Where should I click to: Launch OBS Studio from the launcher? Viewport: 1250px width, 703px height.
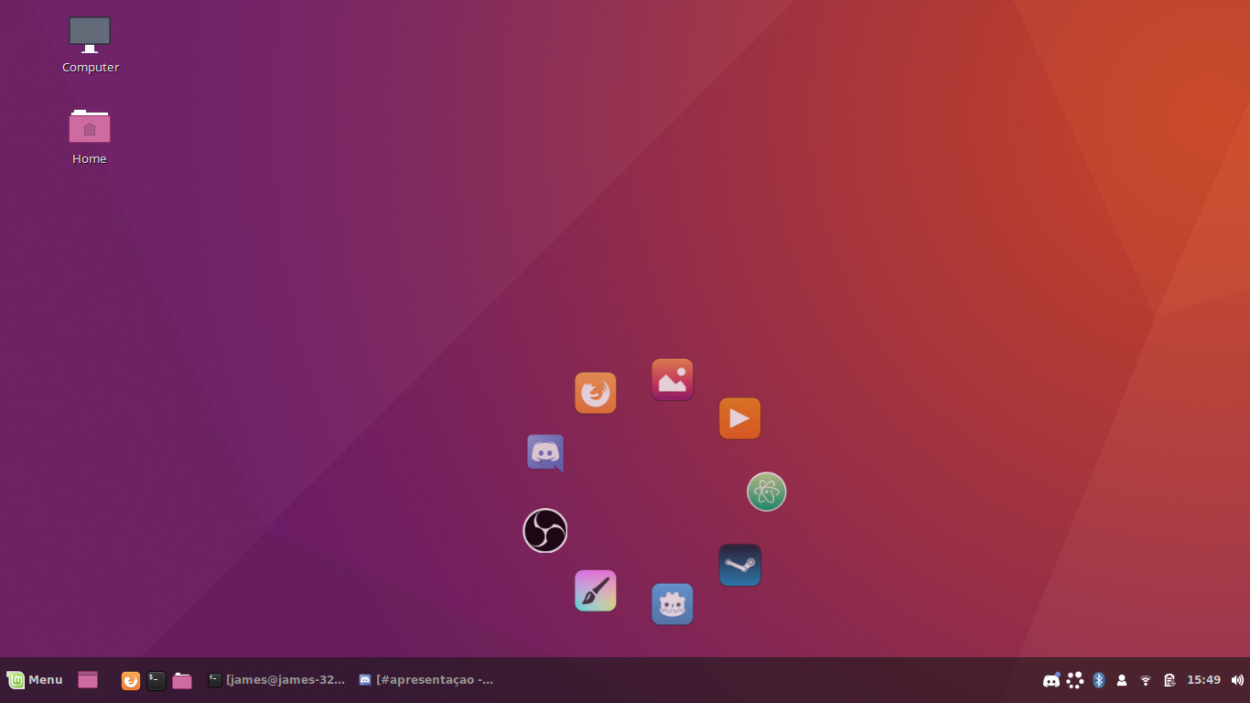pos(545,530)
